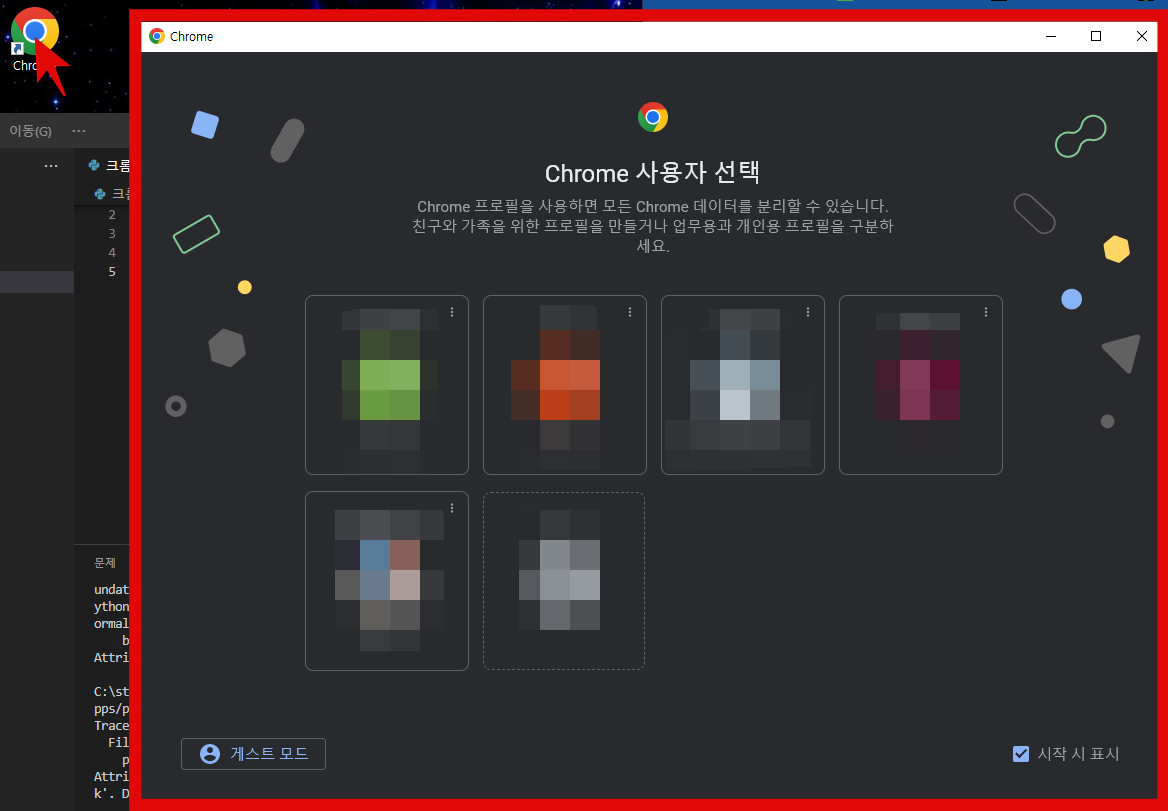Click the ellipsis icon beside the 이동(G) menu
Screen dimensions: 1168x811
[x=78, y=131]
